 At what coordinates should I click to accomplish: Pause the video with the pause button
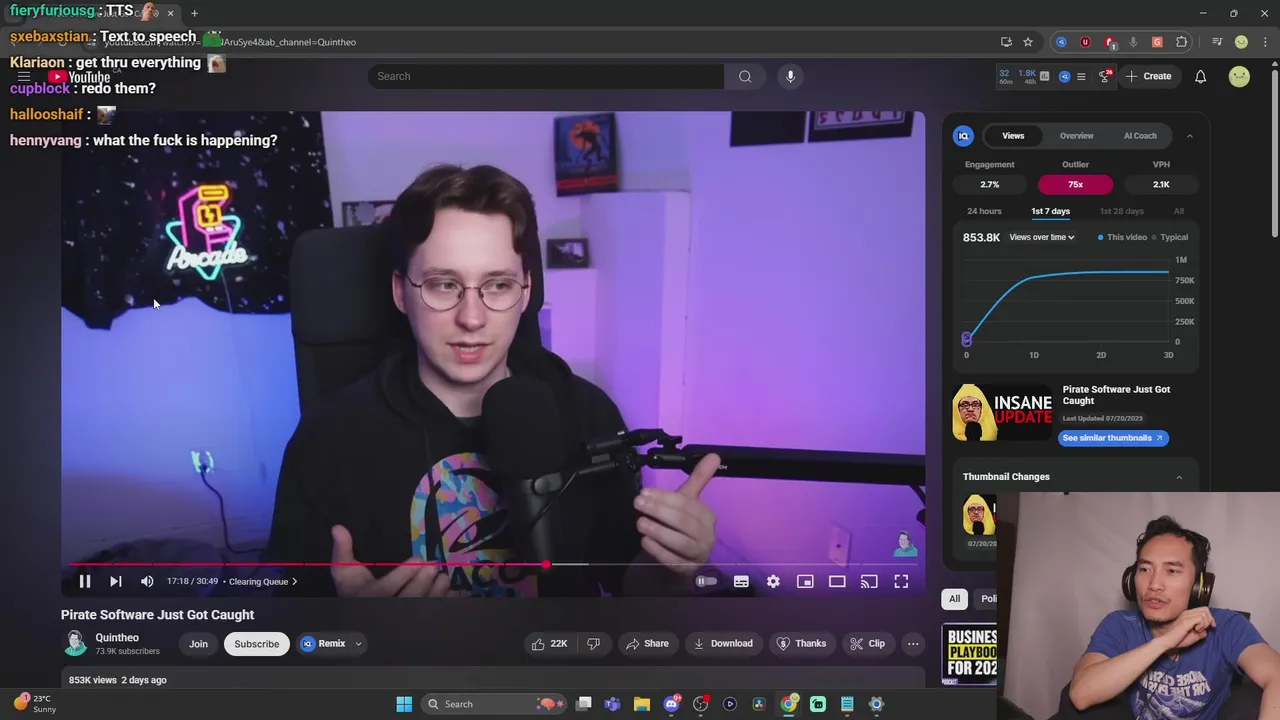pyautogui.click(x=85, y=581)
